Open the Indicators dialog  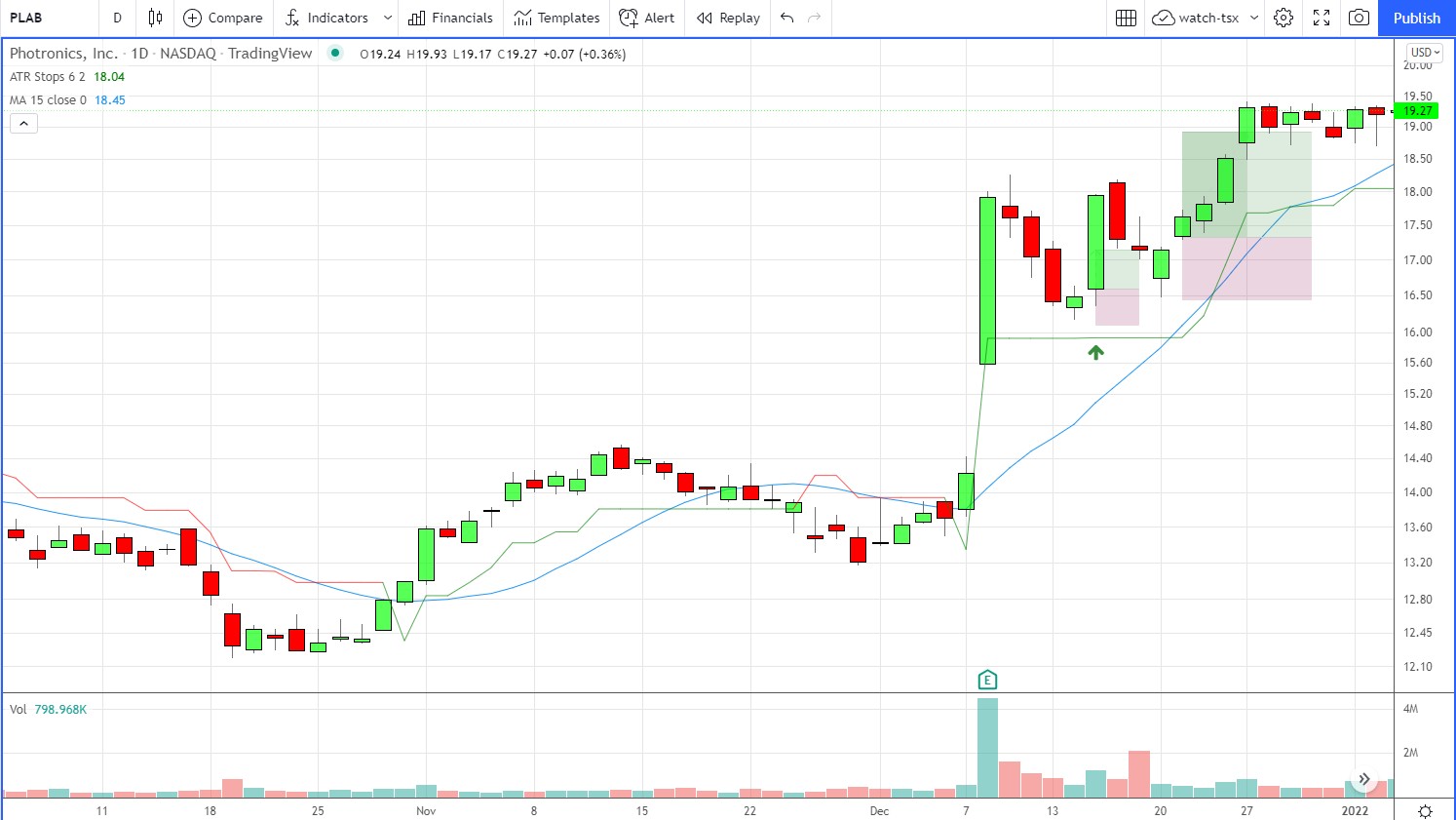326,18
